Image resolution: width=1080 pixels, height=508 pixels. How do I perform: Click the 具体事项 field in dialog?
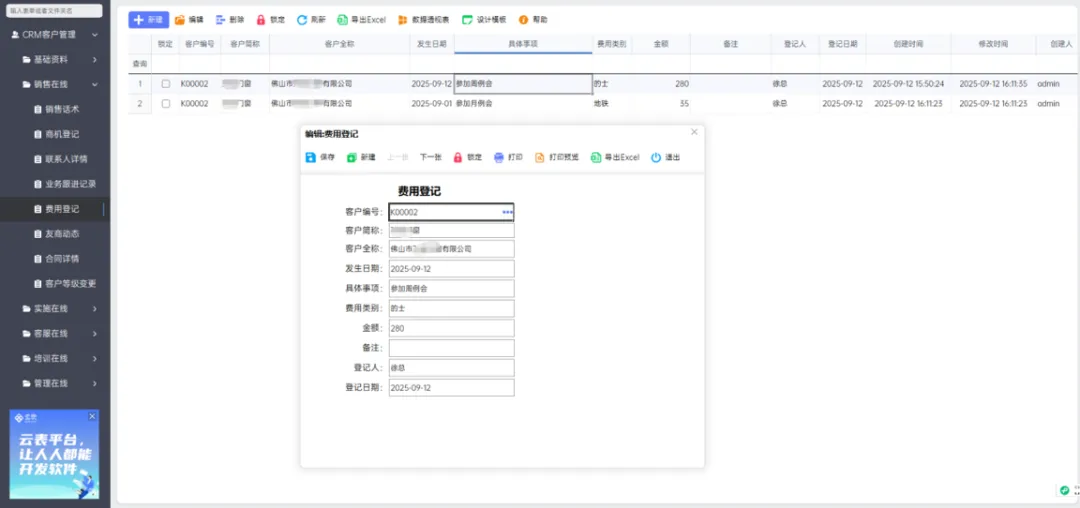coord(452,289)
